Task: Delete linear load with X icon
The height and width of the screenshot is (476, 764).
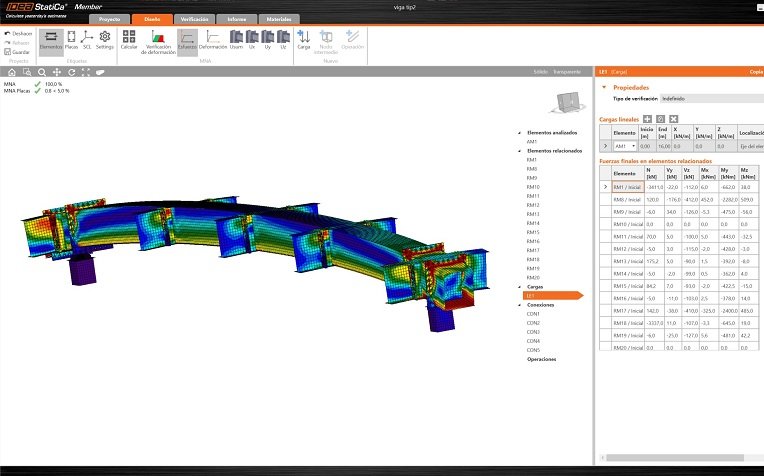Action: (x=674, y=119)
